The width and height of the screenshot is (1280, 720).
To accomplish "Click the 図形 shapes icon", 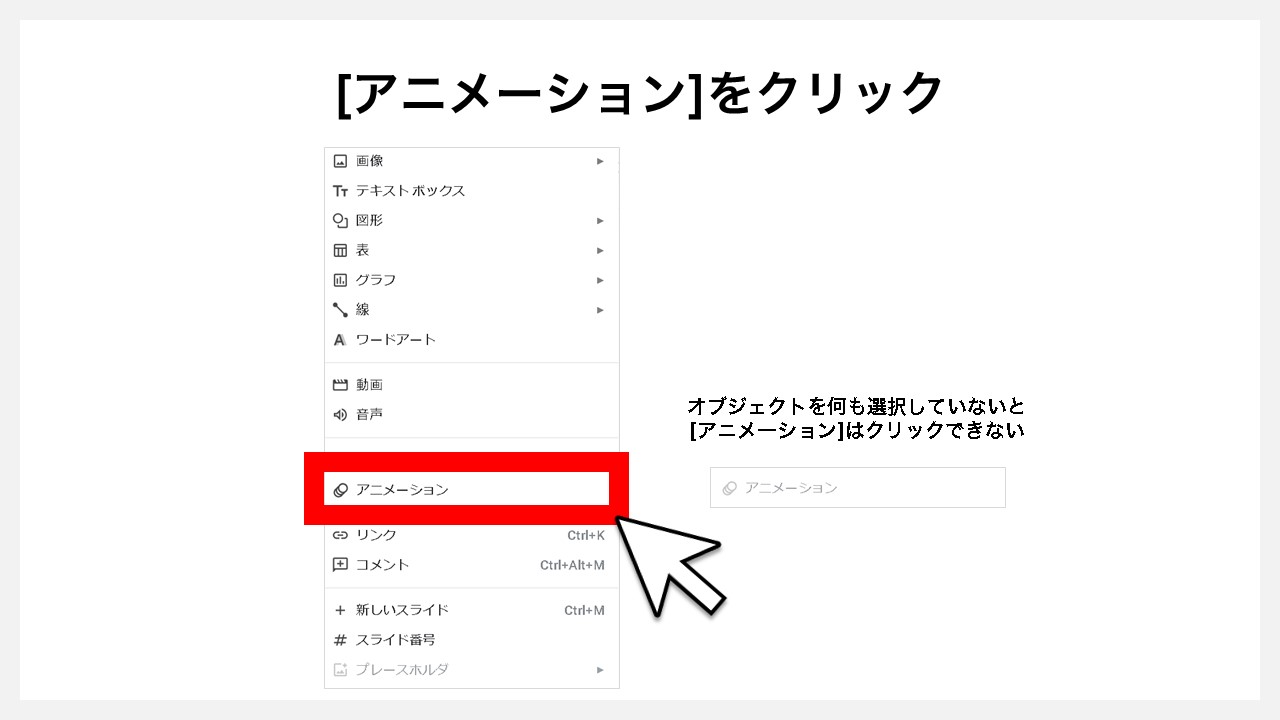I will click(340, 220).
